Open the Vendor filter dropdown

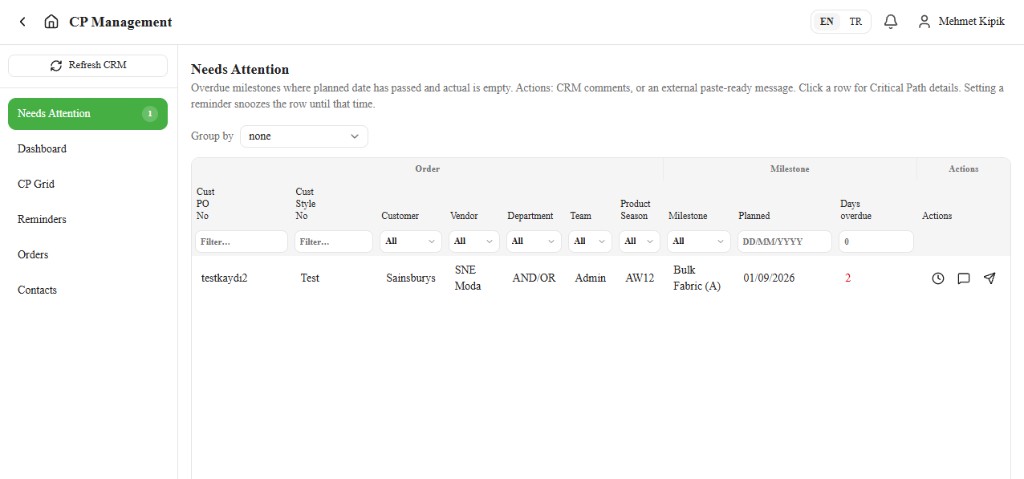pos(473,241)
